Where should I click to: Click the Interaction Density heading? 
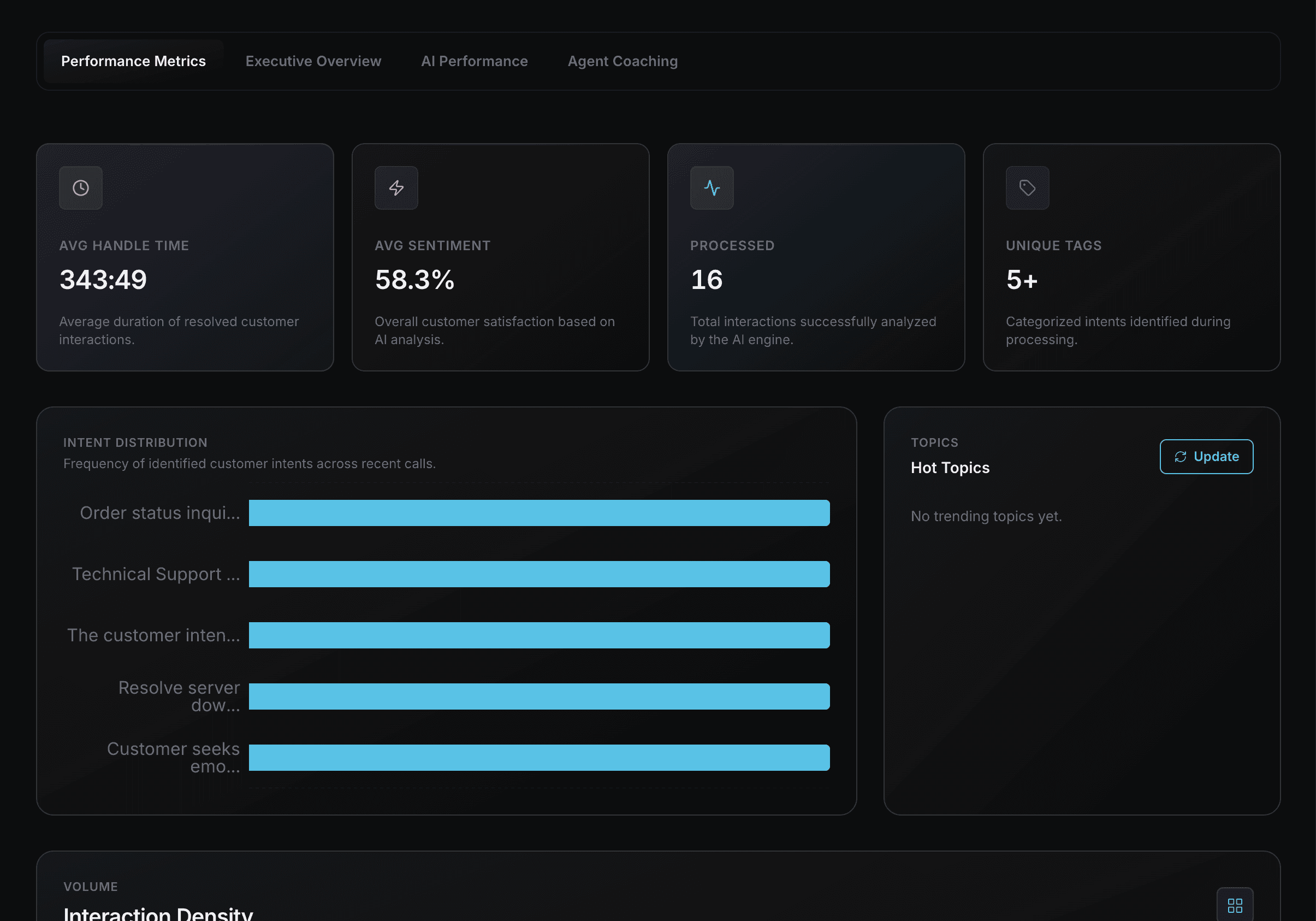click(158, 913)
